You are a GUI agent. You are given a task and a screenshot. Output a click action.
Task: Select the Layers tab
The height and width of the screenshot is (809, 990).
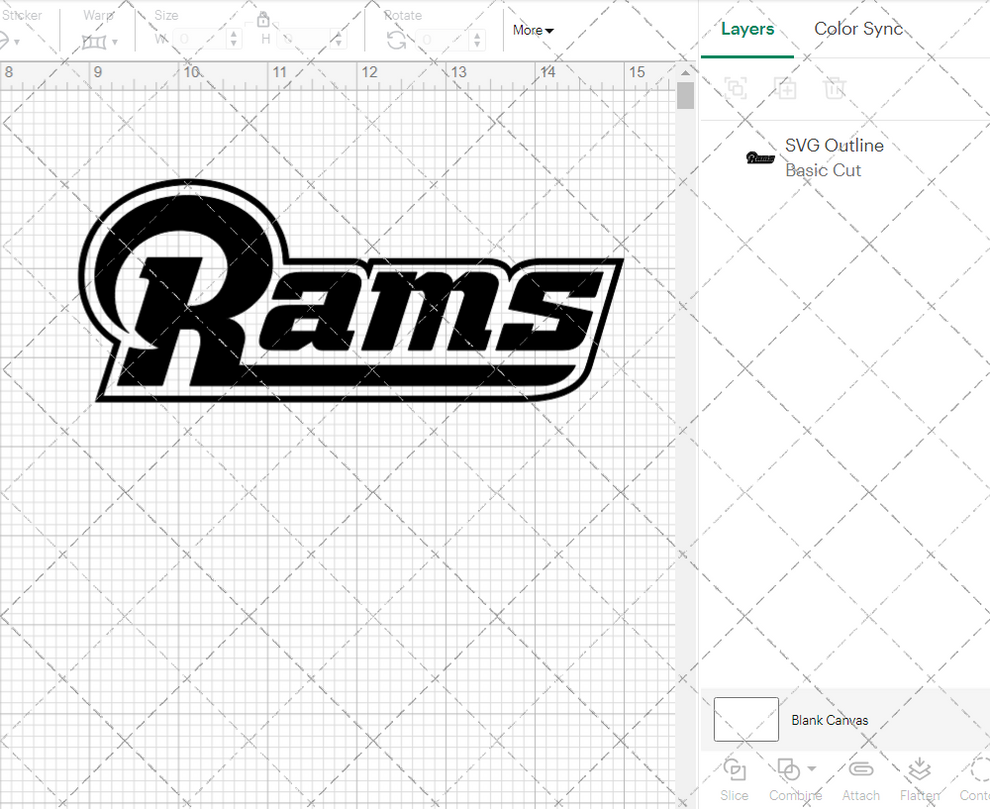click(747, 29)
